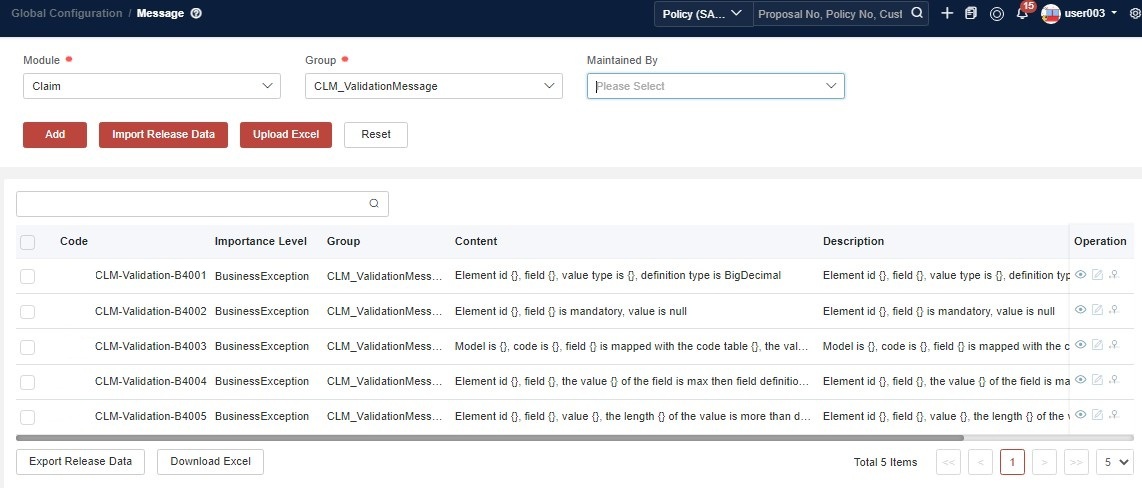
Task: View details of CLM-Validation-B4001 via eye icon
Action: 1080,275
